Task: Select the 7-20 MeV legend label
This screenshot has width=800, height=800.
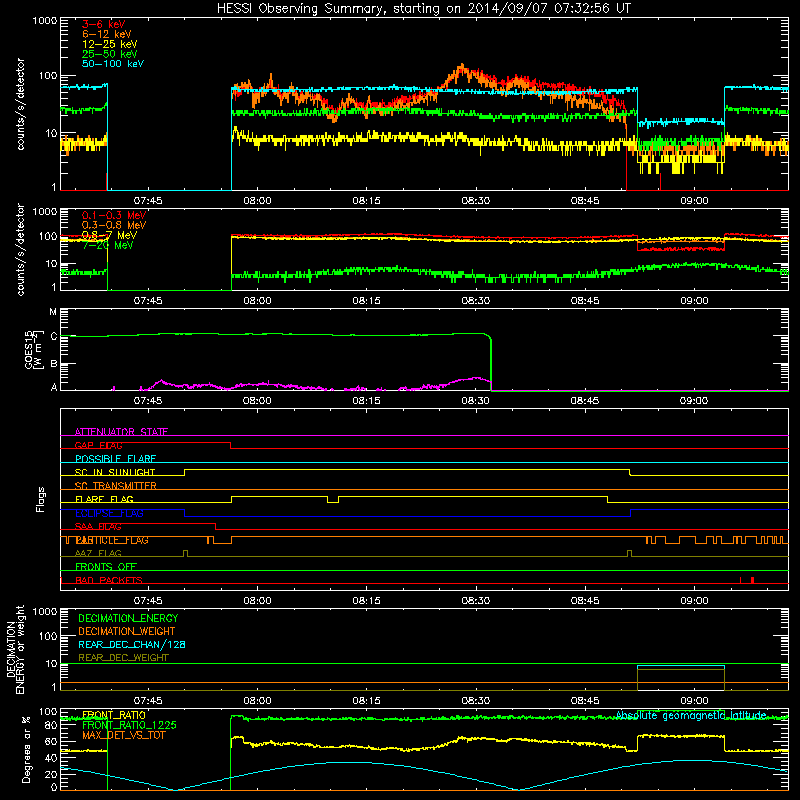Action: (108, 245)
